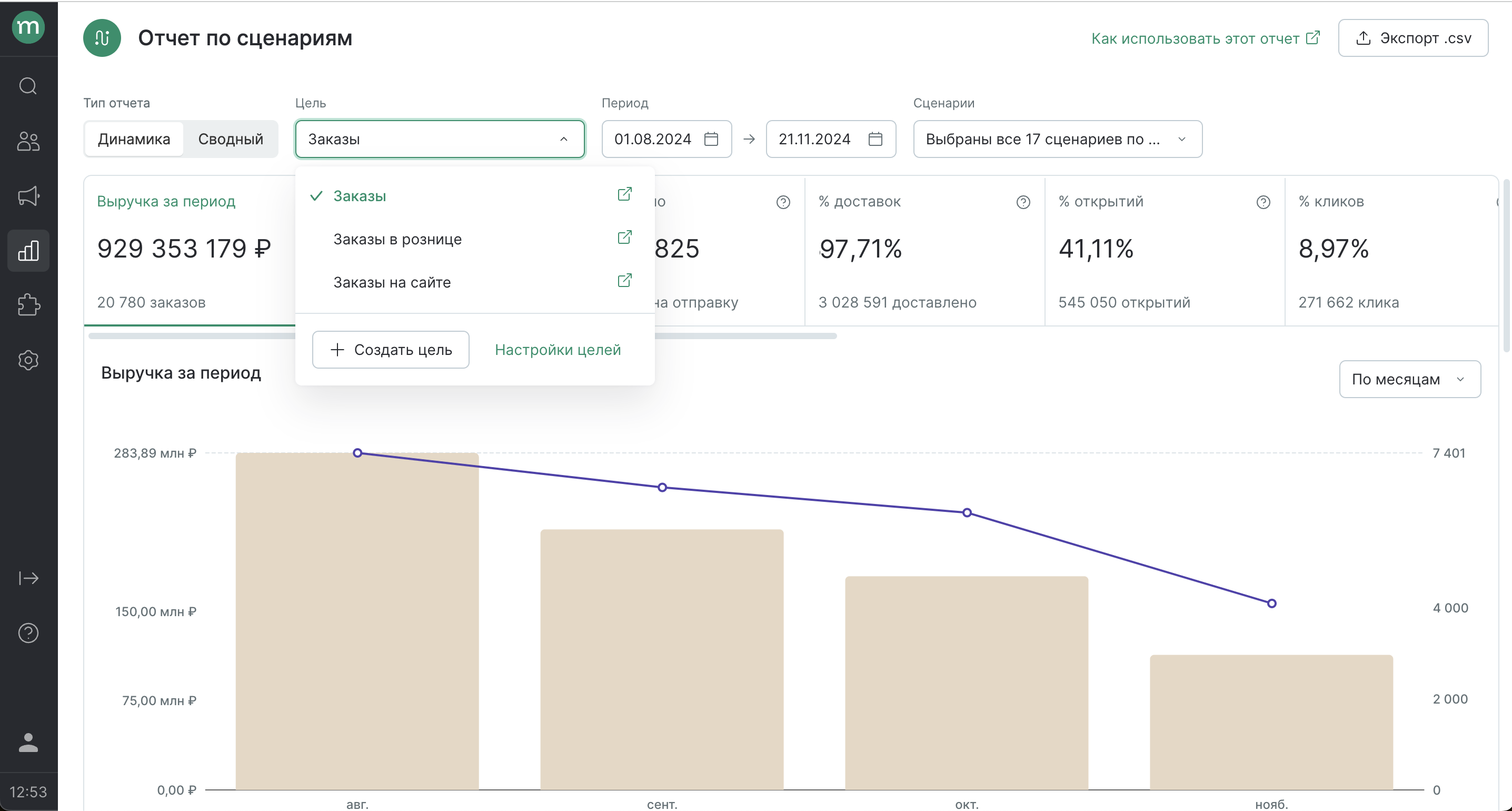Open the reports bar chart icon
1512x811 pixels.
coord(28,251)
